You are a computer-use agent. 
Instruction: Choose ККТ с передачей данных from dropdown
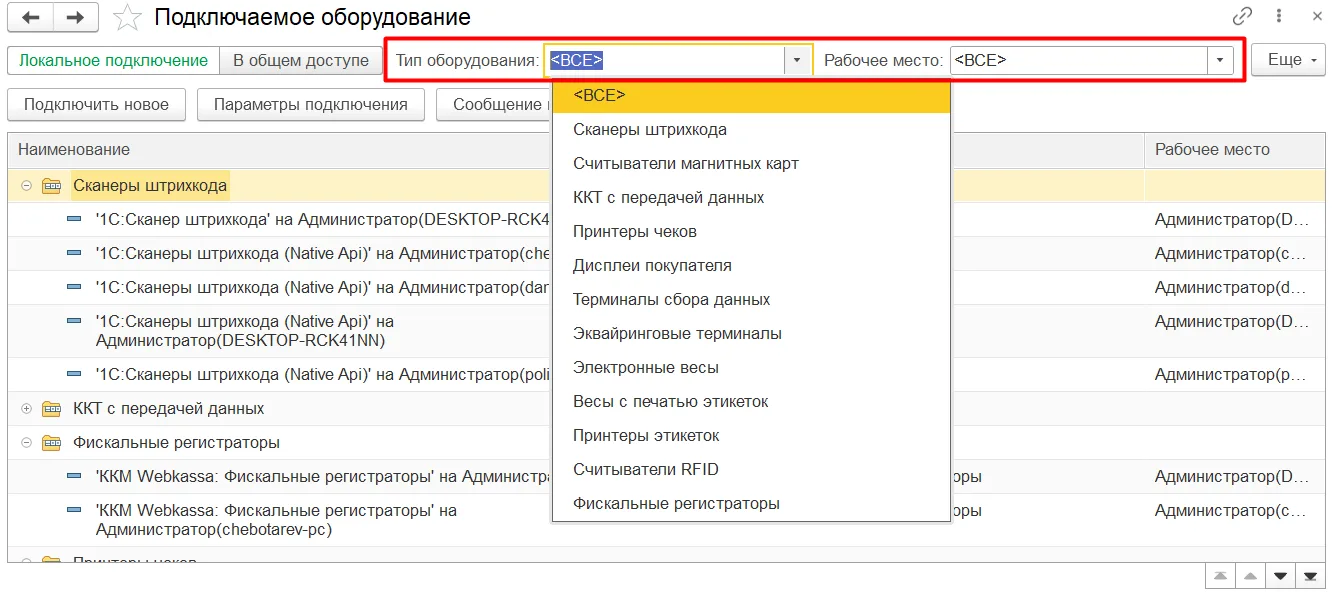click(x=751, y=198)
